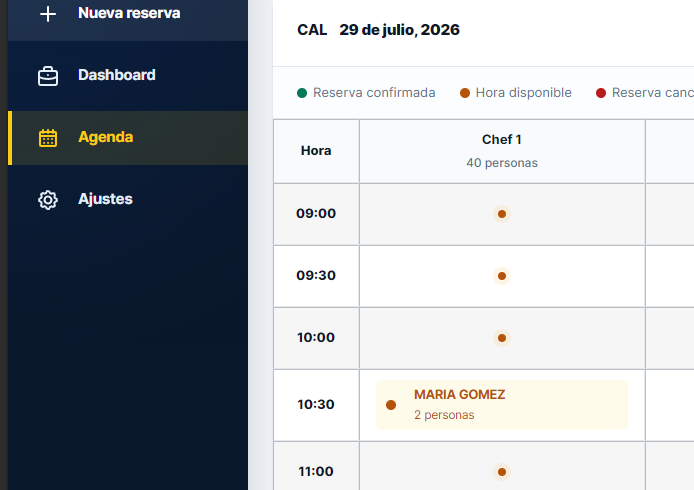Image resolution: width=694 pixels, height=490 pixels.
Task: Click the orange Hora disponible legend dot
Action: click(x=465, y=93)
